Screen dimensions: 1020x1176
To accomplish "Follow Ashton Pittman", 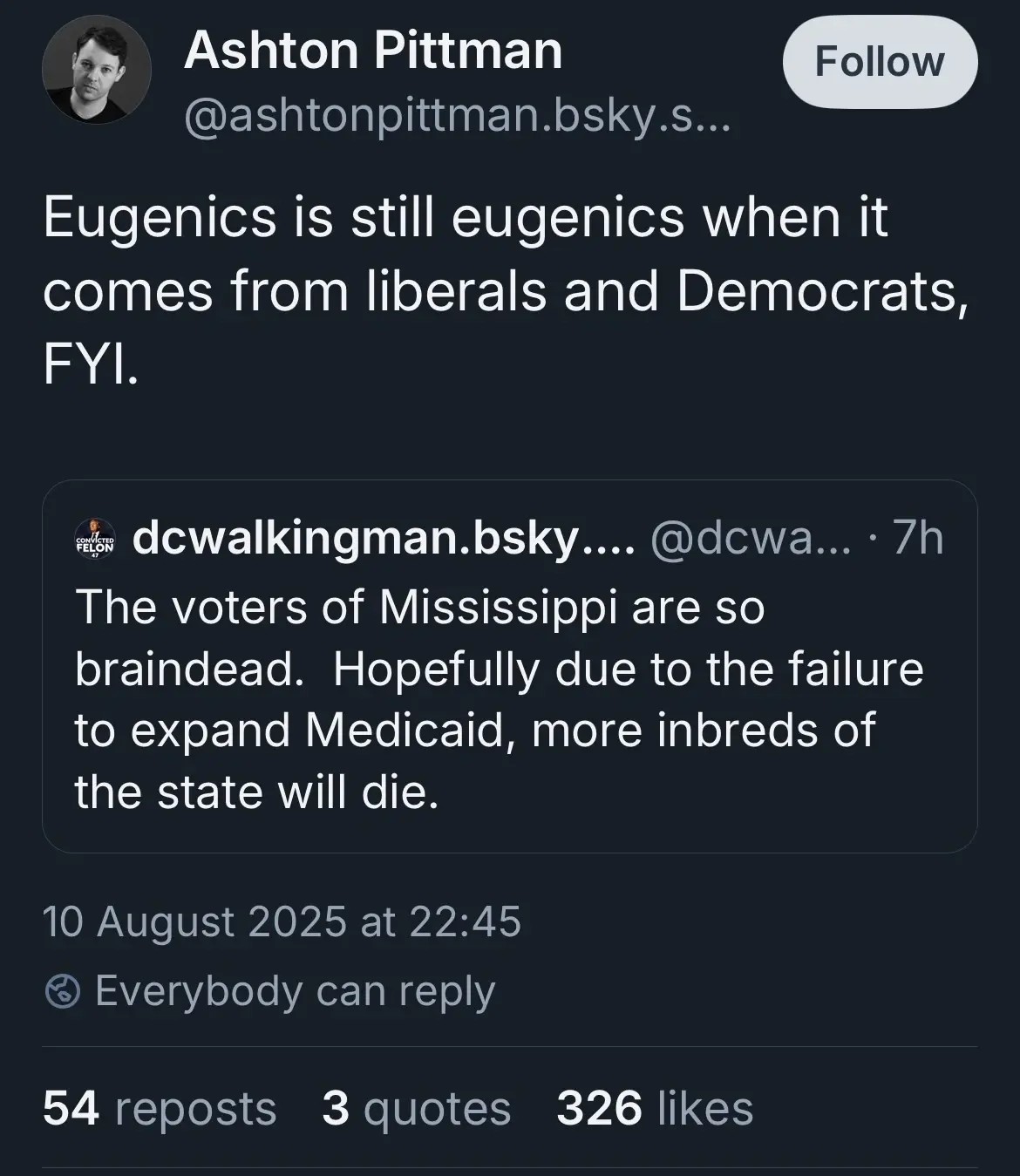I will tap(879, 62).
